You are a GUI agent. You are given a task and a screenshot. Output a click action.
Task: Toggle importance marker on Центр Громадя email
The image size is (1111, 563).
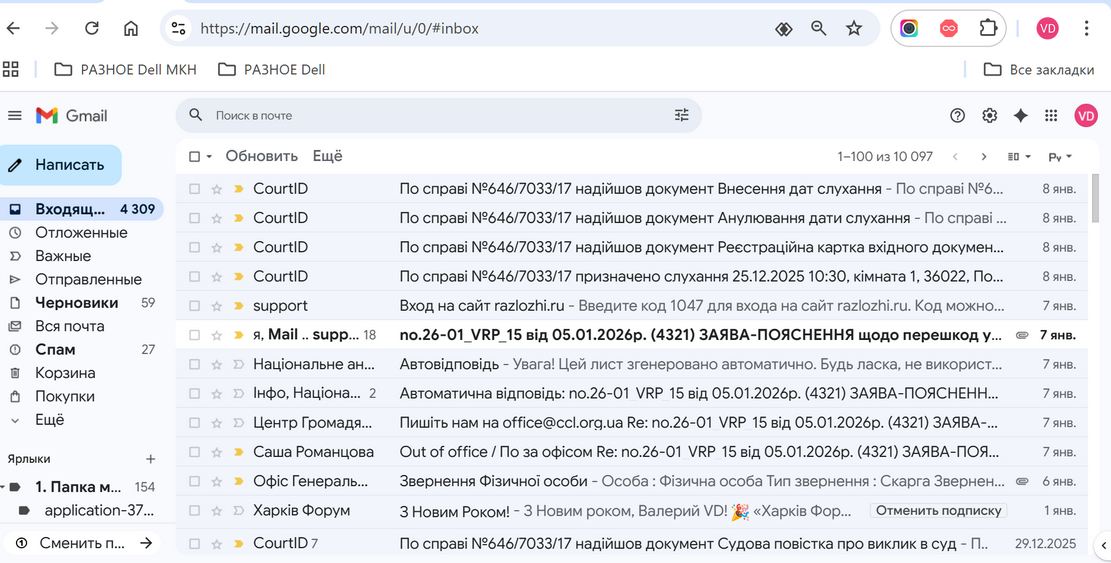point(239,423)
